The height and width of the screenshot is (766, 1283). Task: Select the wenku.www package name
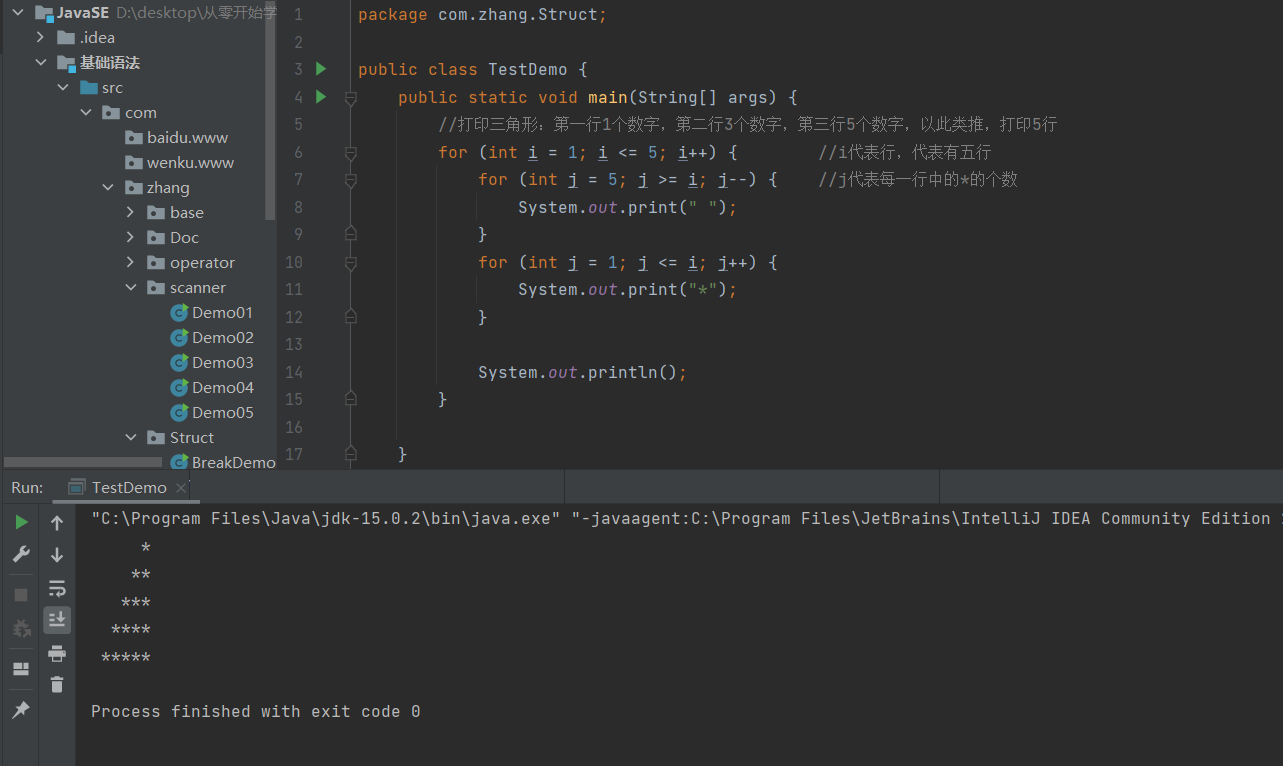(x=190, y=162)
